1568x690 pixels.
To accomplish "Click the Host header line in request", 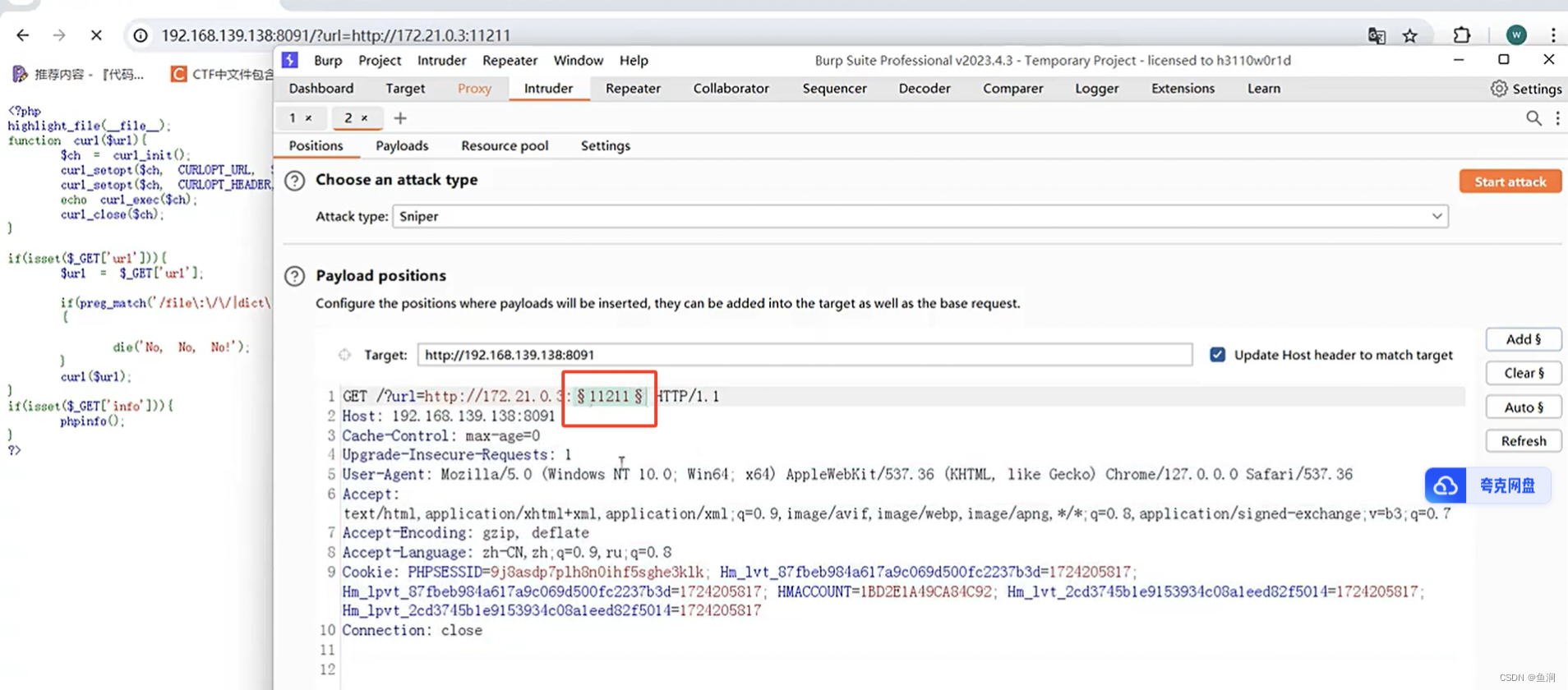I will point(449,416).
